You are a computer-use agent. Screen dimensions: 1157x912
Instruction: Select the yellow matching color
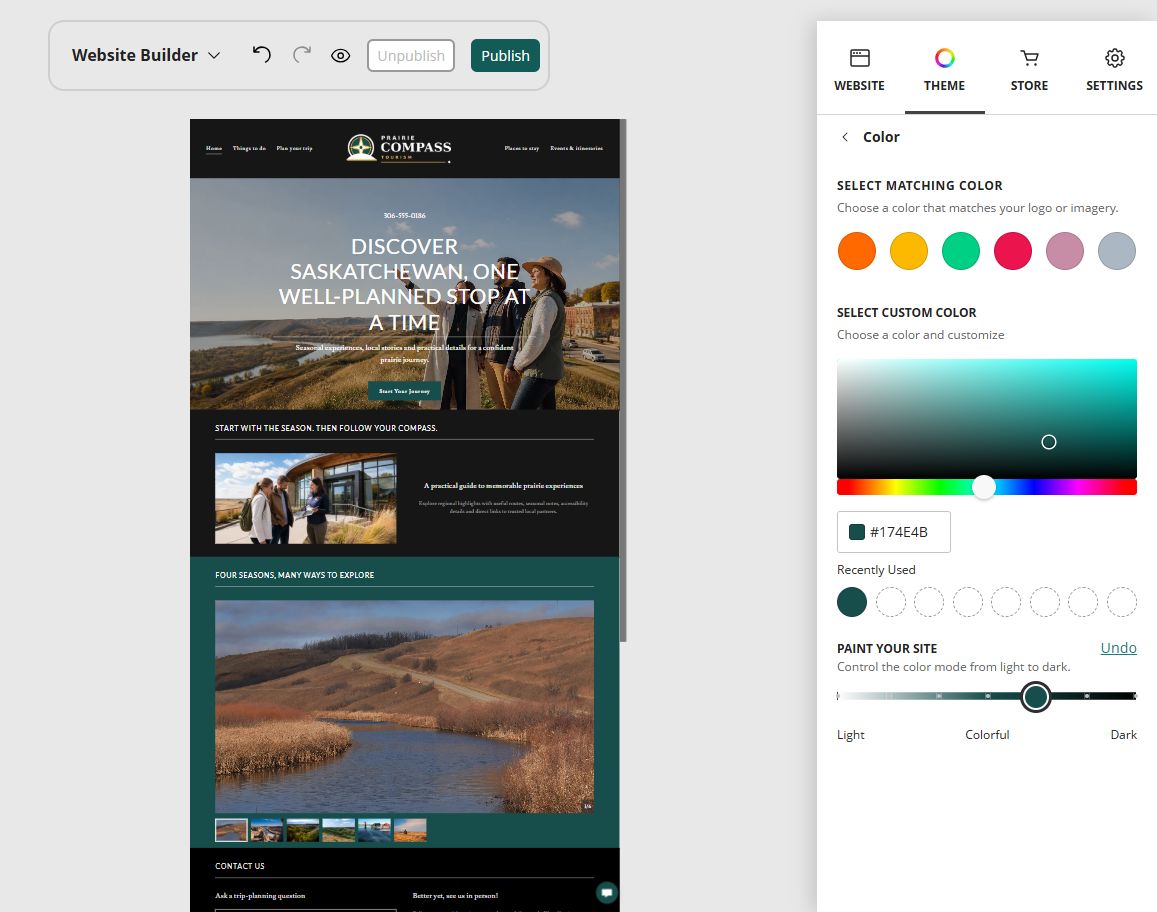[908, 251]
